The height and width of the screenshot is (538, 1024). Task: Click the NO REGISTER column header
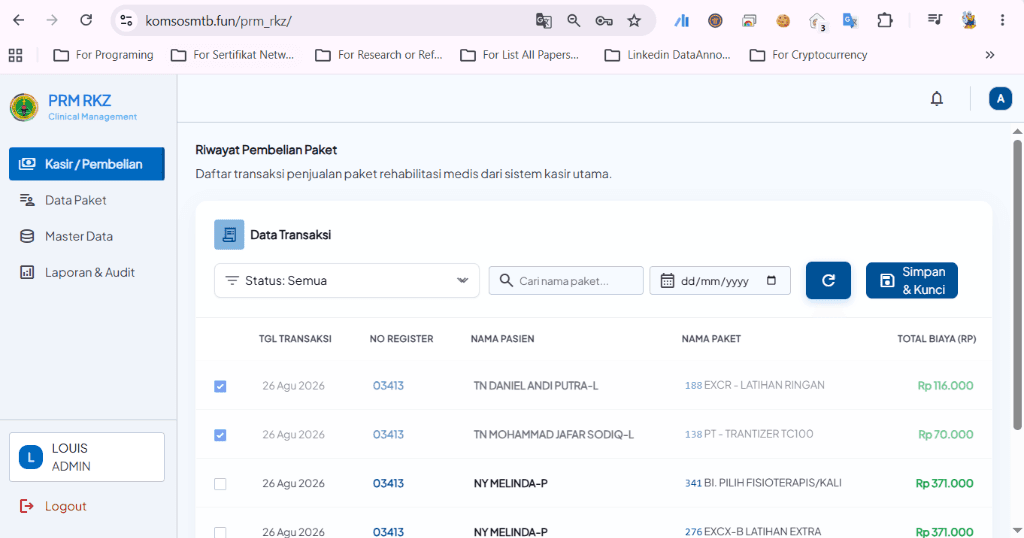pos(401,339)
